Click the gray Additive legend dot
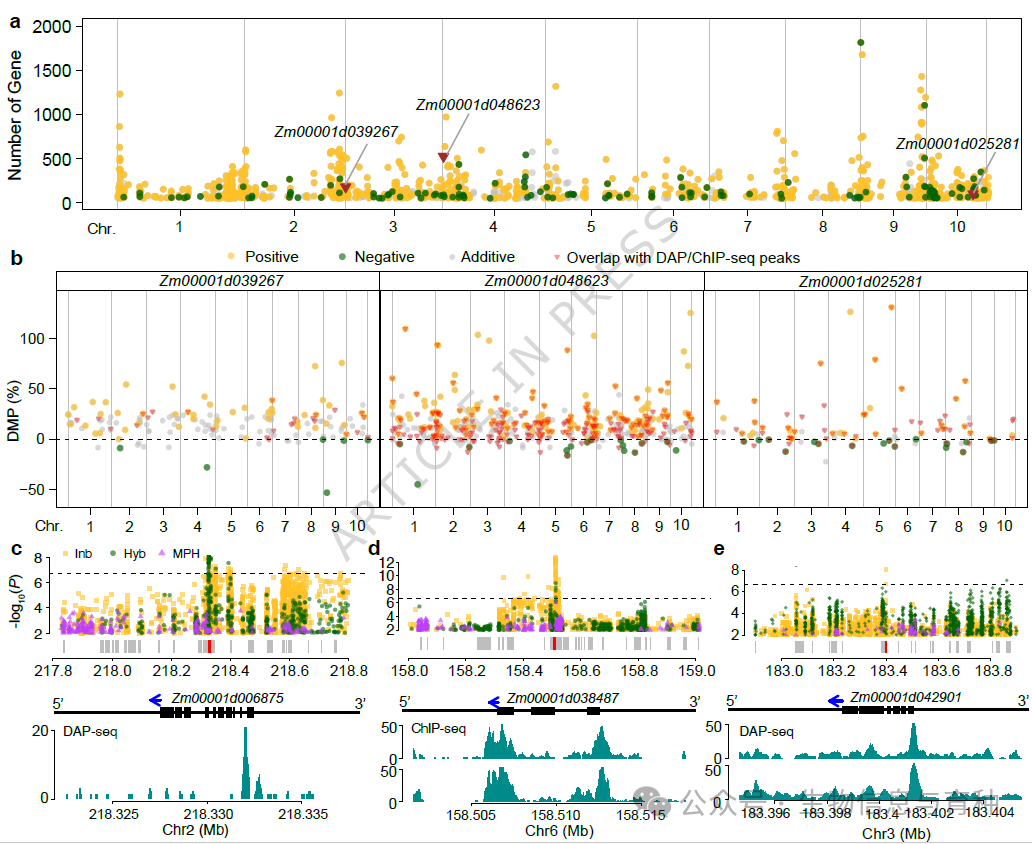The width and height of the screenshot is (1032, 844). (x=452, y=257)
